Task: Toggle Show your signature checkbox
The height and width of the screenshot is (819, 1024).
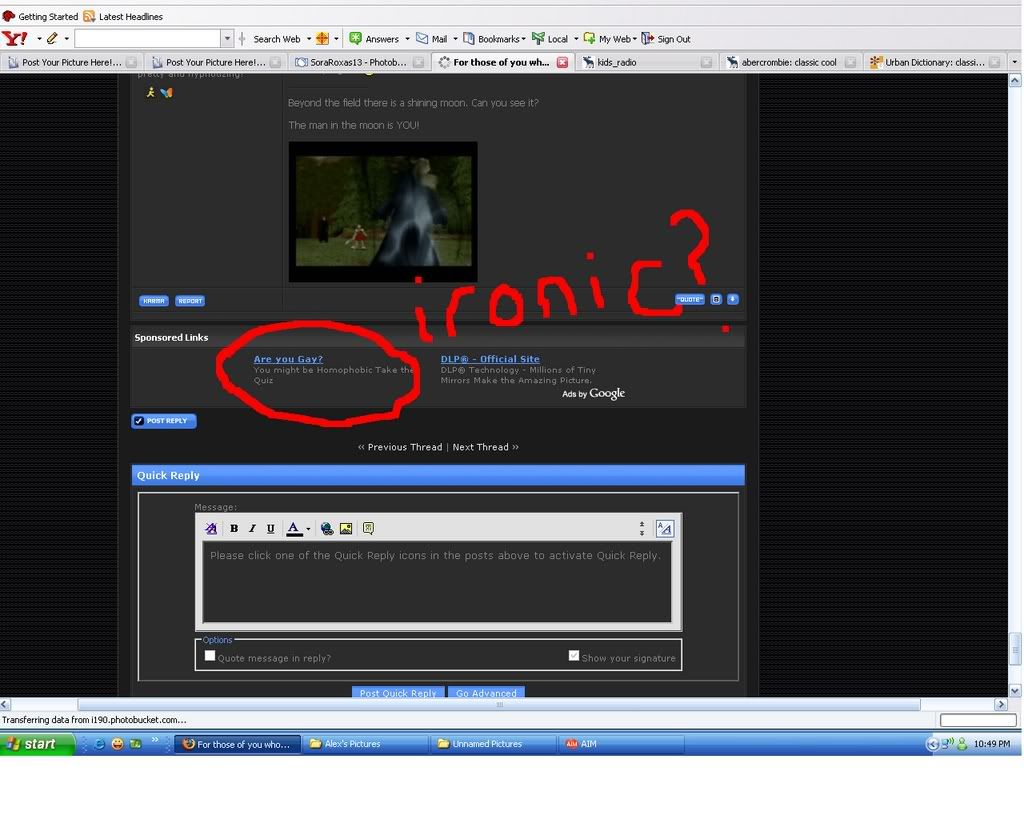Action: pyautogui.click(x=573, y=655)
